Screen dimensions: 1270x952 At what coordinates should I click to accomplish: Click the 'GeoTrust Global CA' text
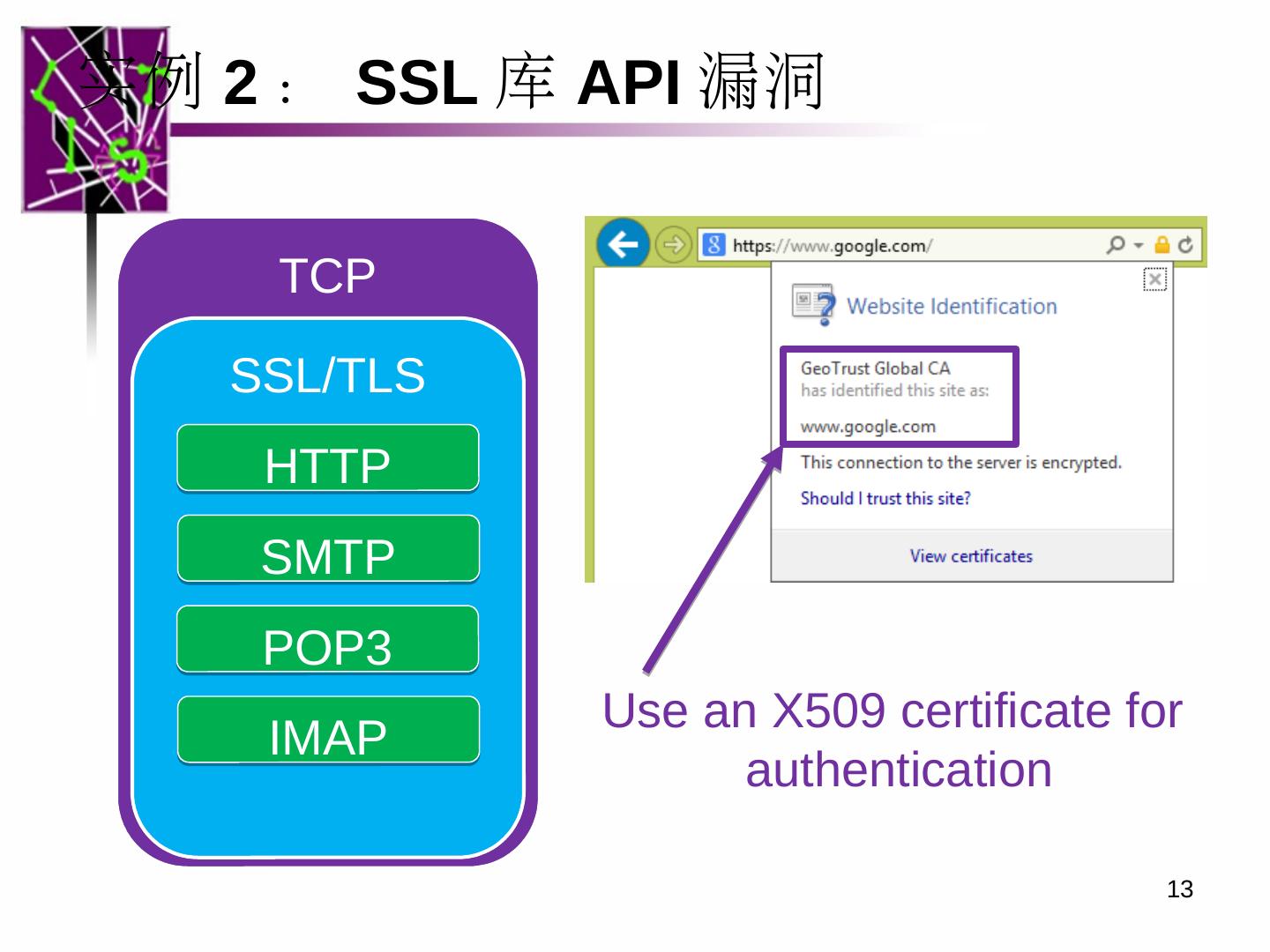click(875, 368)
